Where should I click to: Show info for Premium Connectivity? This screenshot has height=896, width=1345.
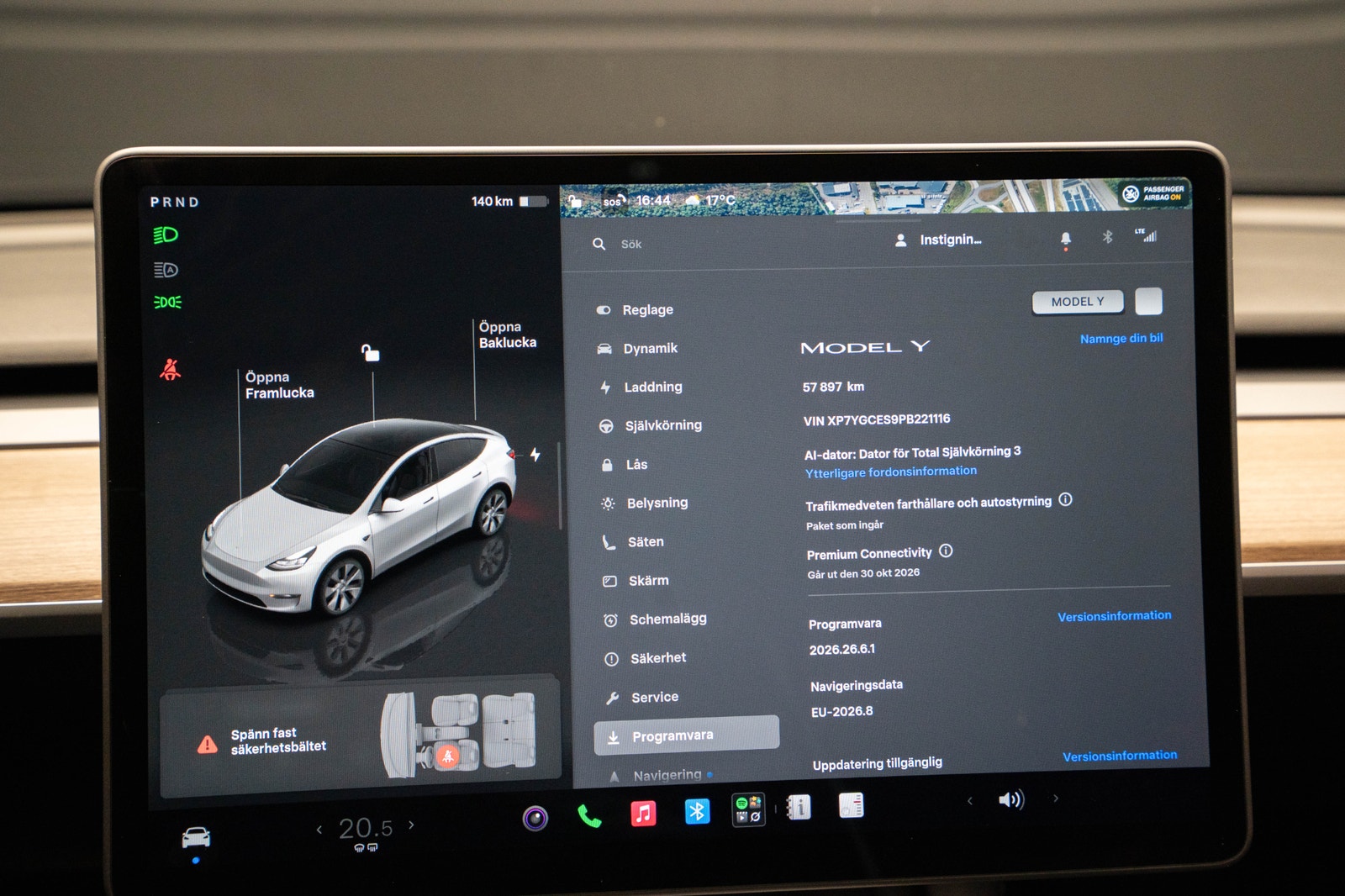tap(946, 551)
